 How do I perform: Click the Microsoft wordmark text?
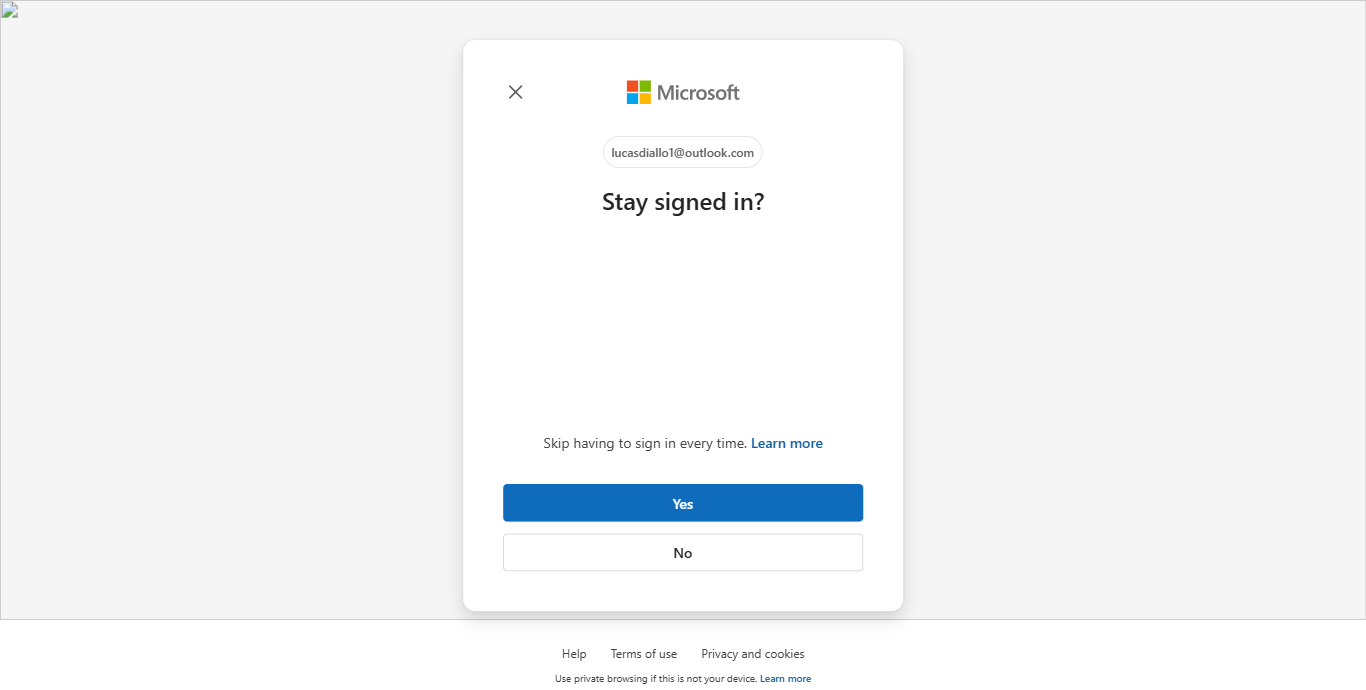(698, 93)
